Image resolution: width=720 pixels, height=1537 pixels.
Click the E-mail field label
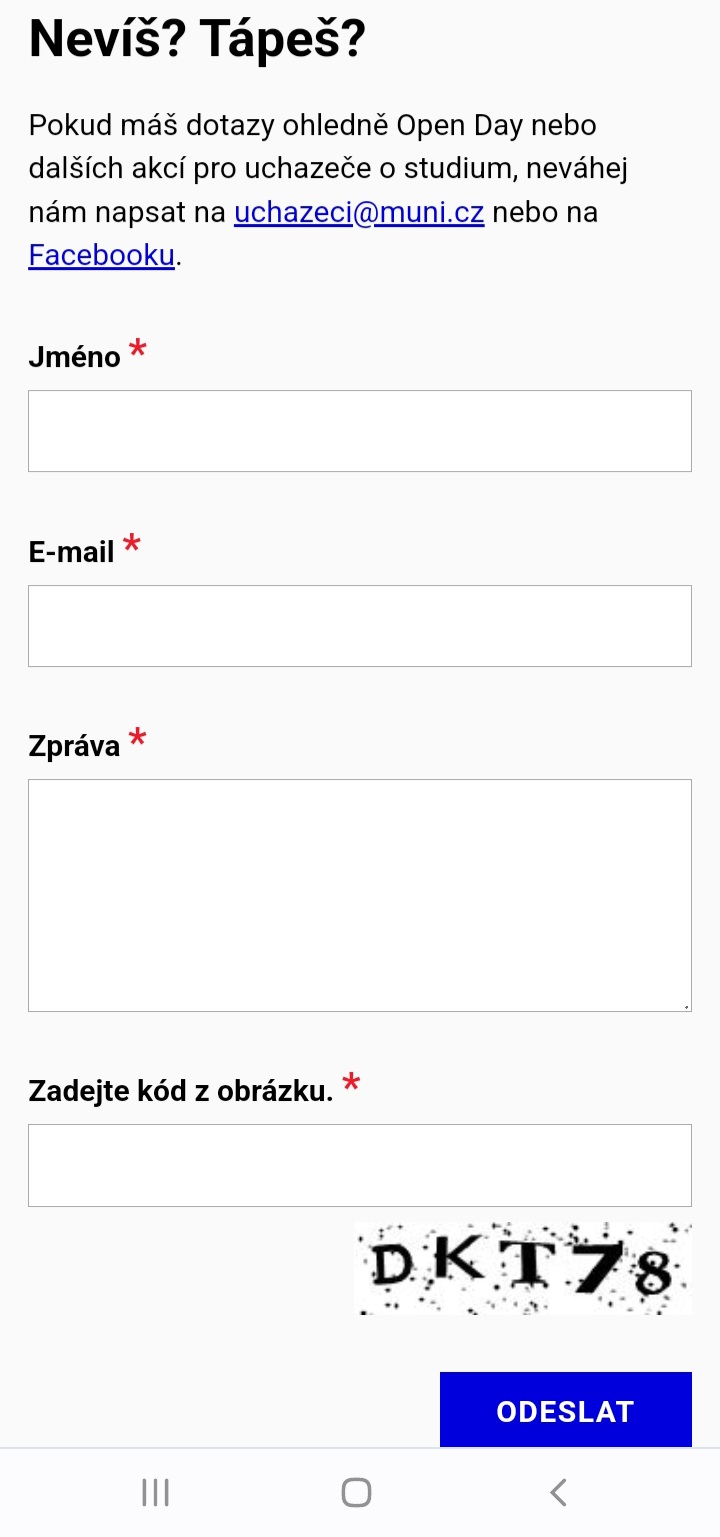coord(71,551)
